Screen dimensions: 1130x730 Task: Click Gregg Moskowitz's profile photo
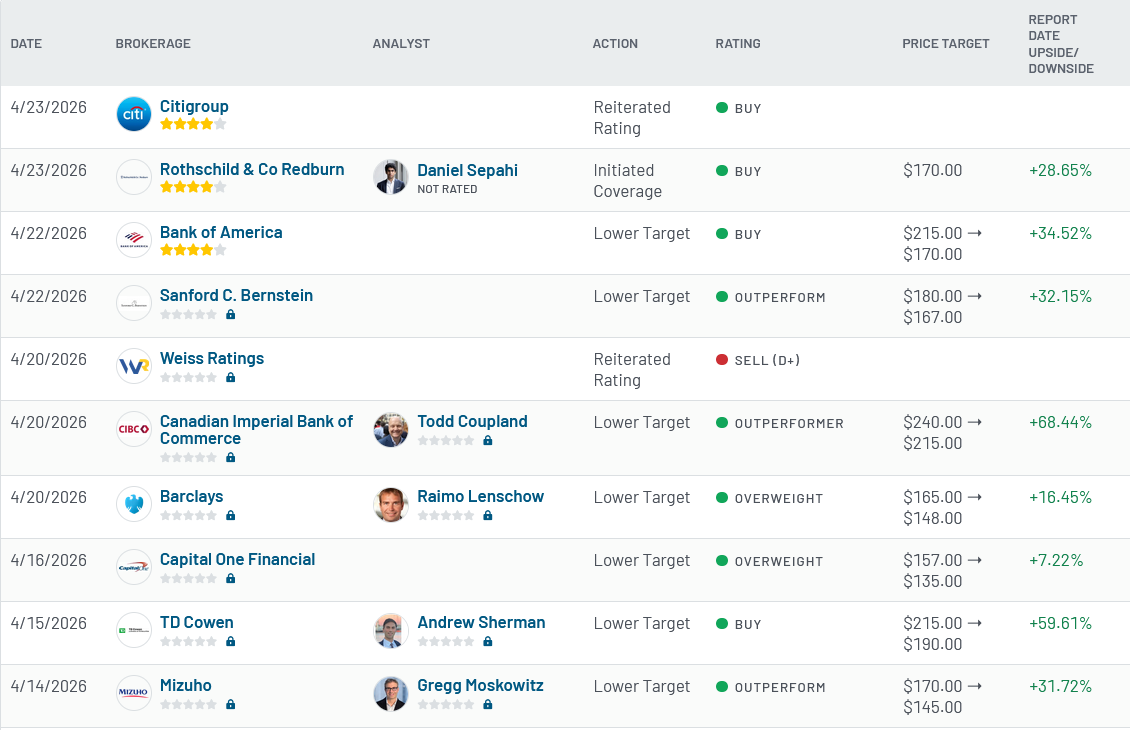point(391,693)
